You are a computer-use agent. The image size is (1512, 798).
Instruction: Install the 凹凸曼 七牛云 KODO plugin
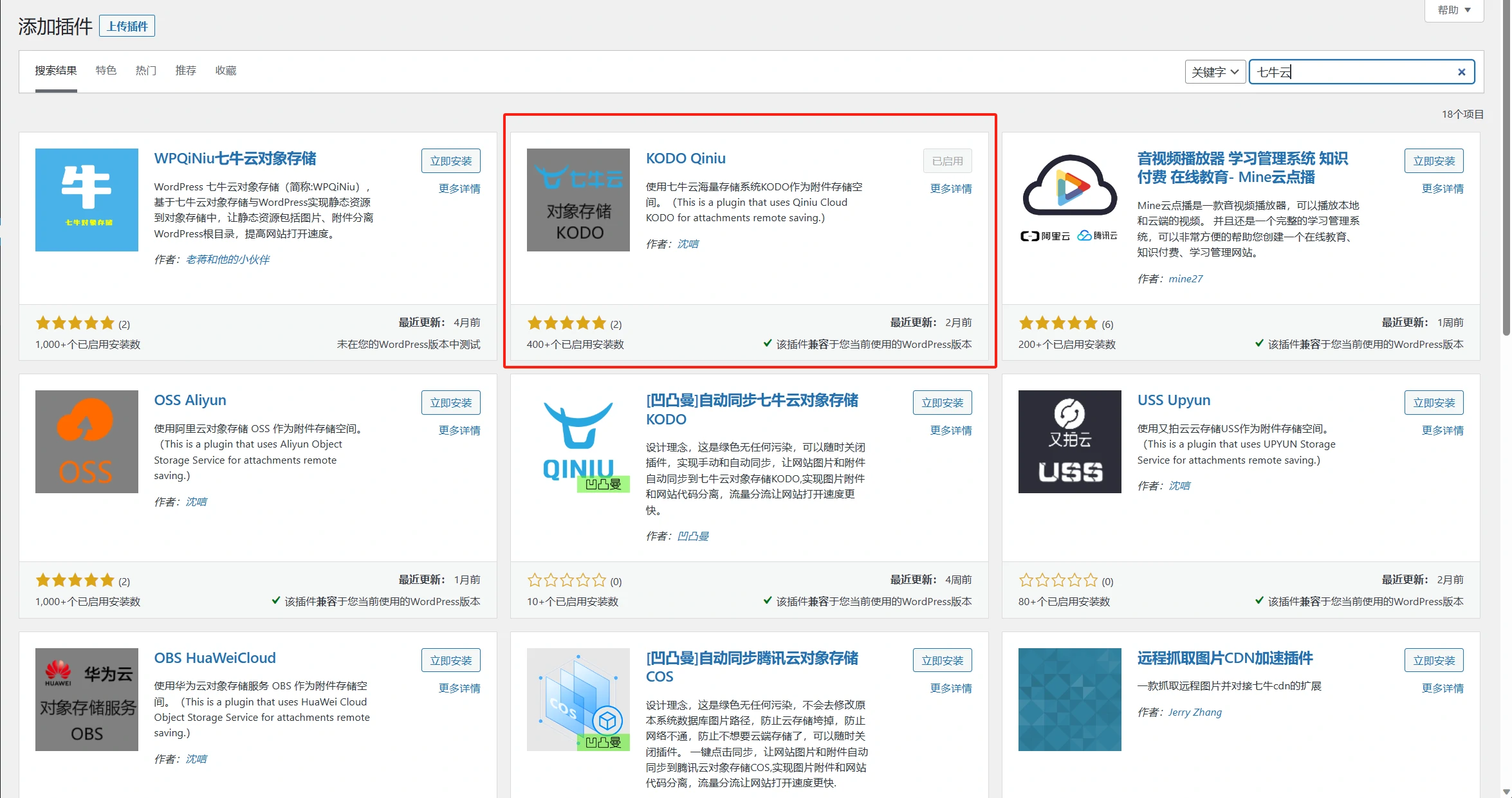coord(943,403)
